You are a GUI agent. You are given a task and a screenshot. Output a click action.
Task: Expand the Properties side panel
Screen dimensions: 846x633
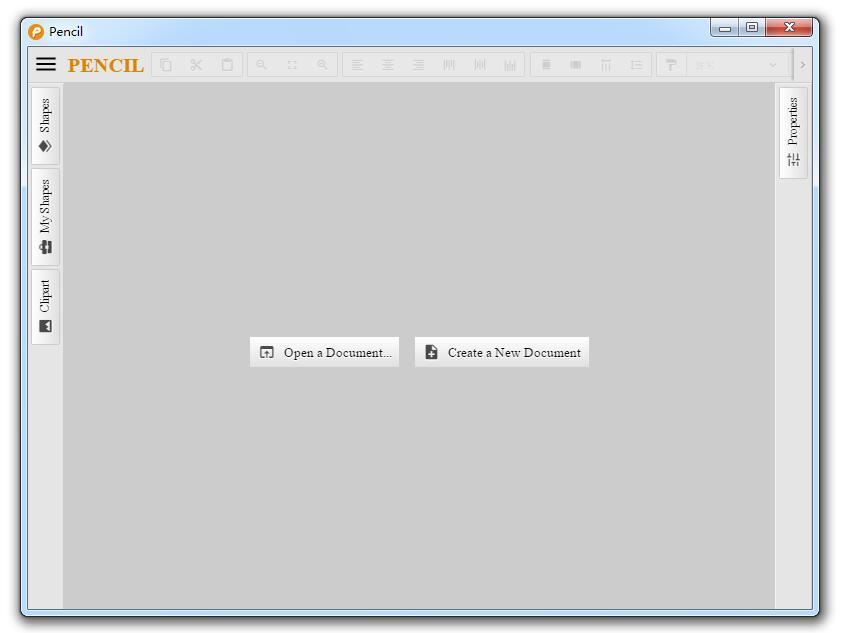coord(793,132)
